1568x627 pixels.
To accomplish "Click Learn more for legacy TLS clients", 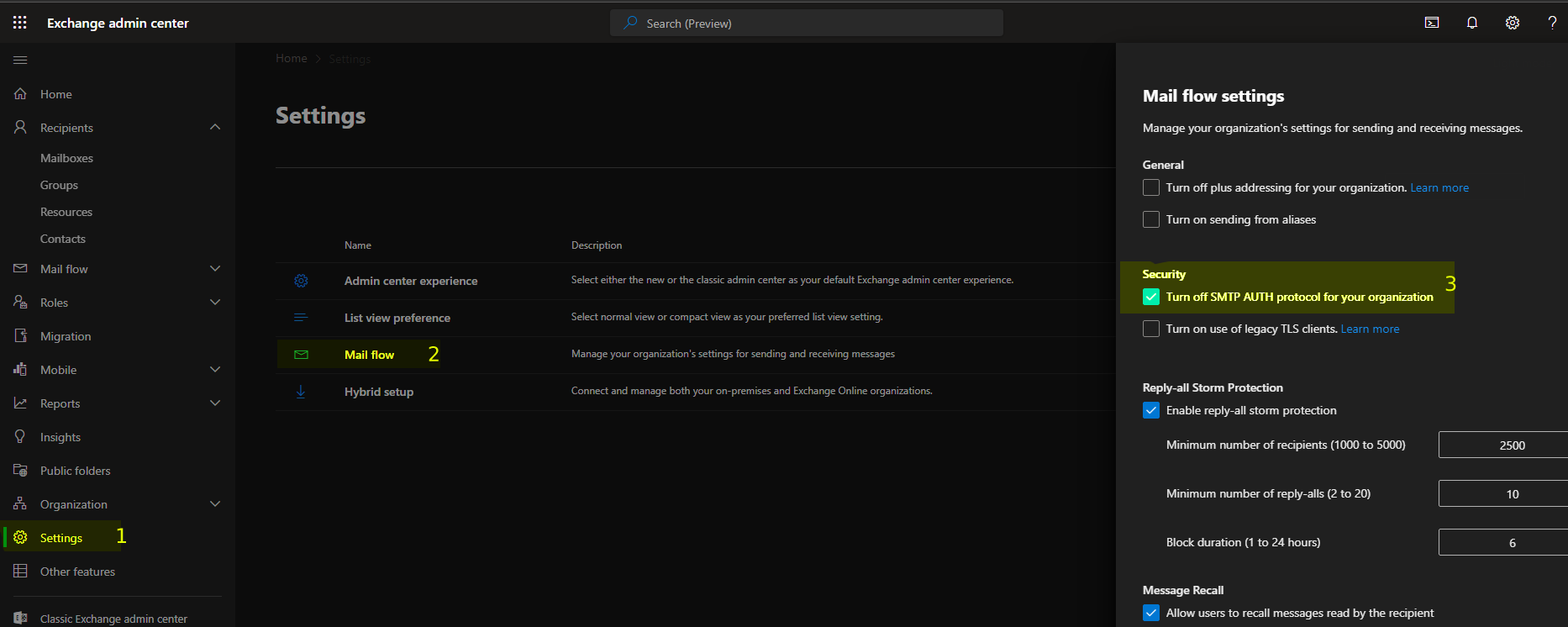I will [1370, 329].
